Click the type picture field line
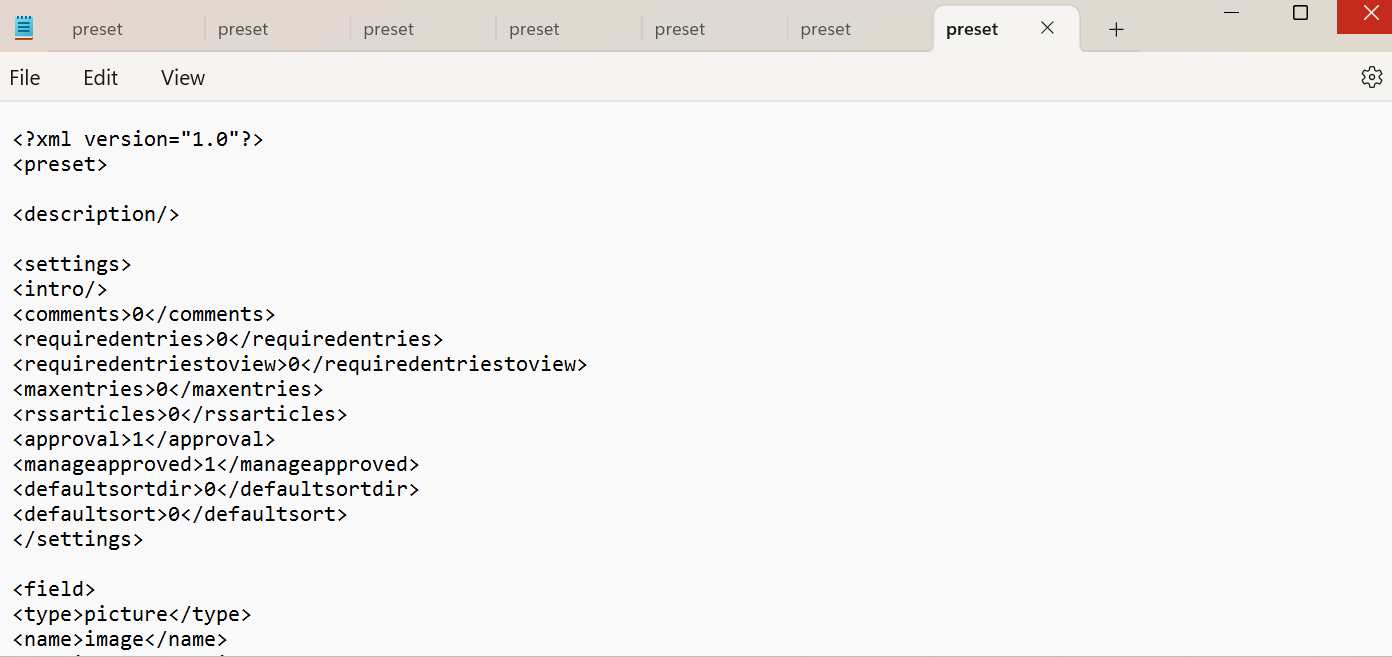 point(132,614)
